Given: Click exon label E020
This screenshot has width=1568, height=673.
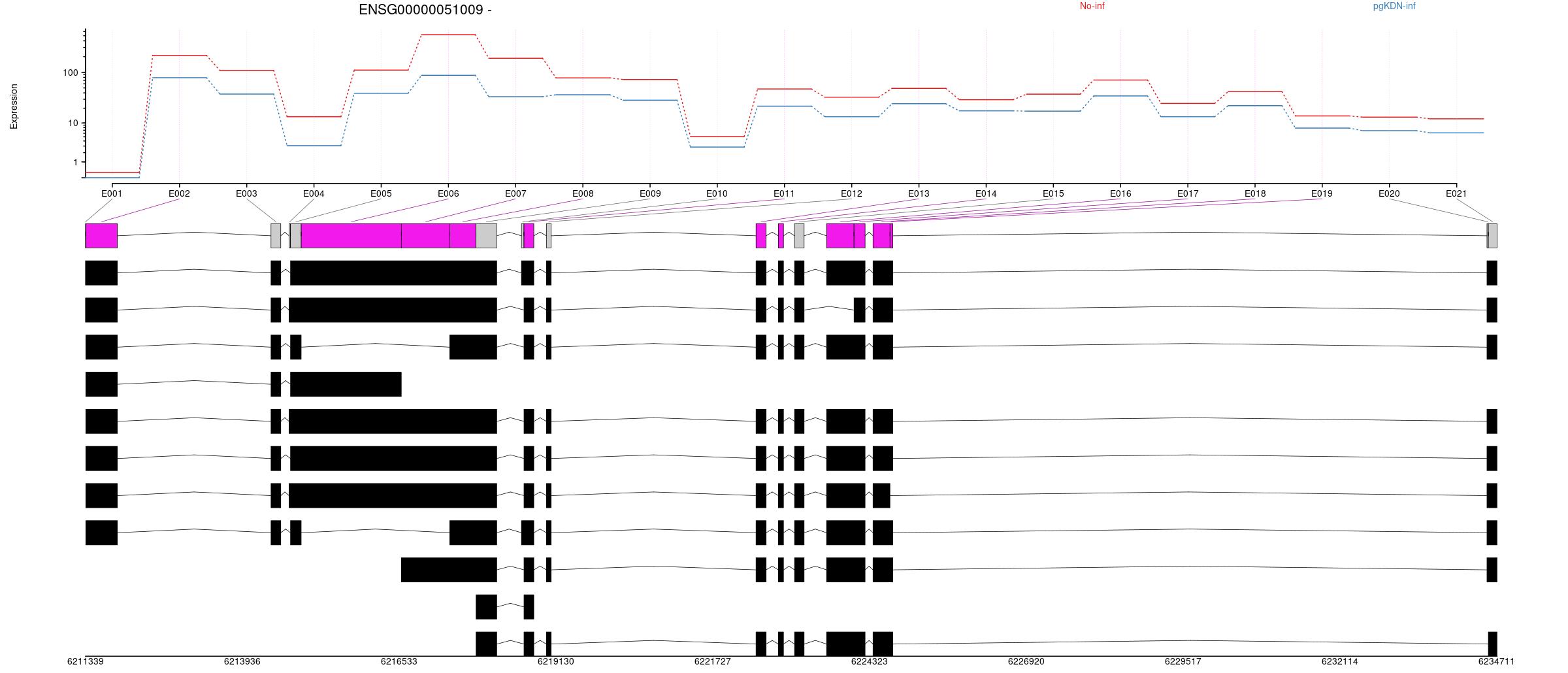Looking at the screenshot, I should (1389, 193).
